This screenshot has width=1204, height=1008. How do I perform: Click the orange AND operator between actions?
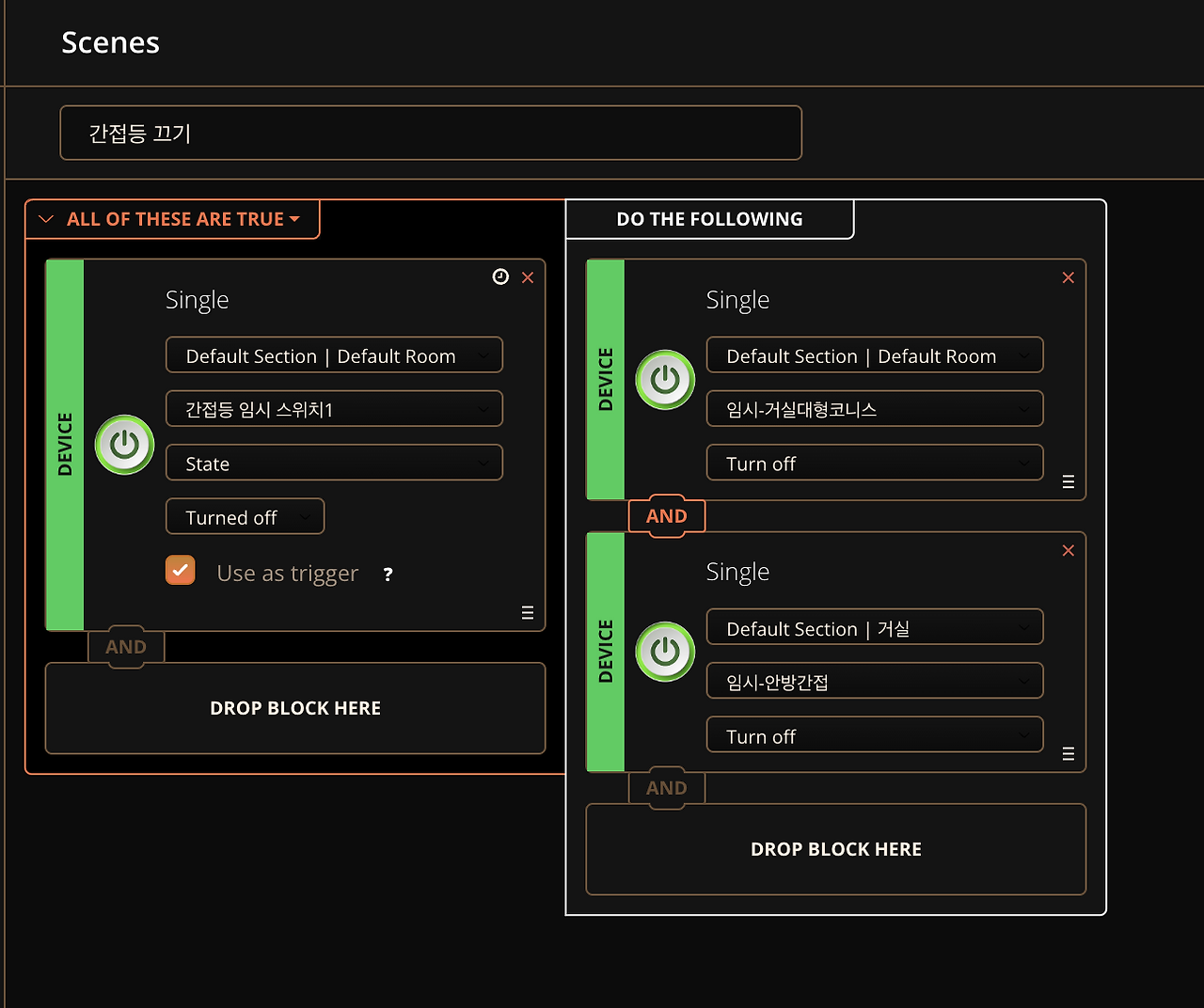pos(666,516)
